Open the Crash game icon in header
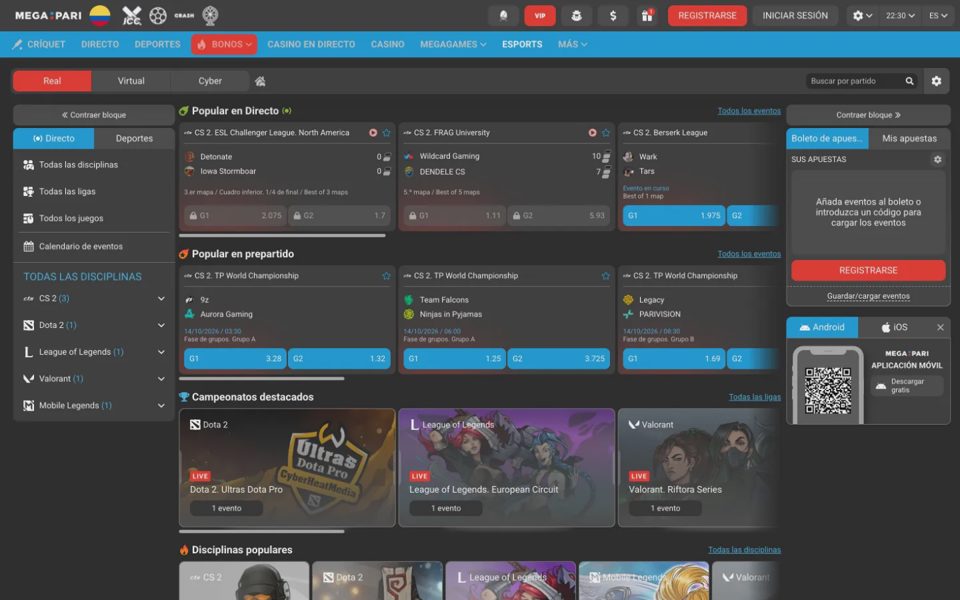960x600 pixels. pos(184,15)
